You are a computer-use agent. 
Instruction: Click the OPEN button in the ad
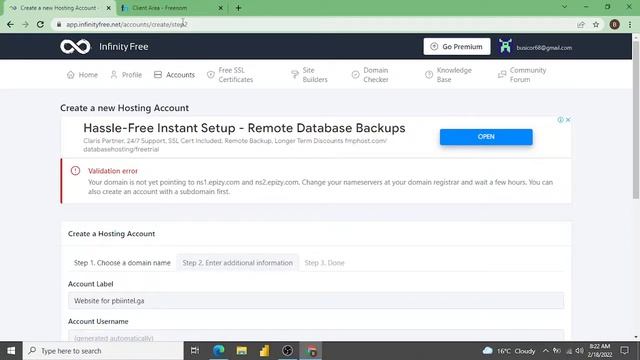coord(486,137)
